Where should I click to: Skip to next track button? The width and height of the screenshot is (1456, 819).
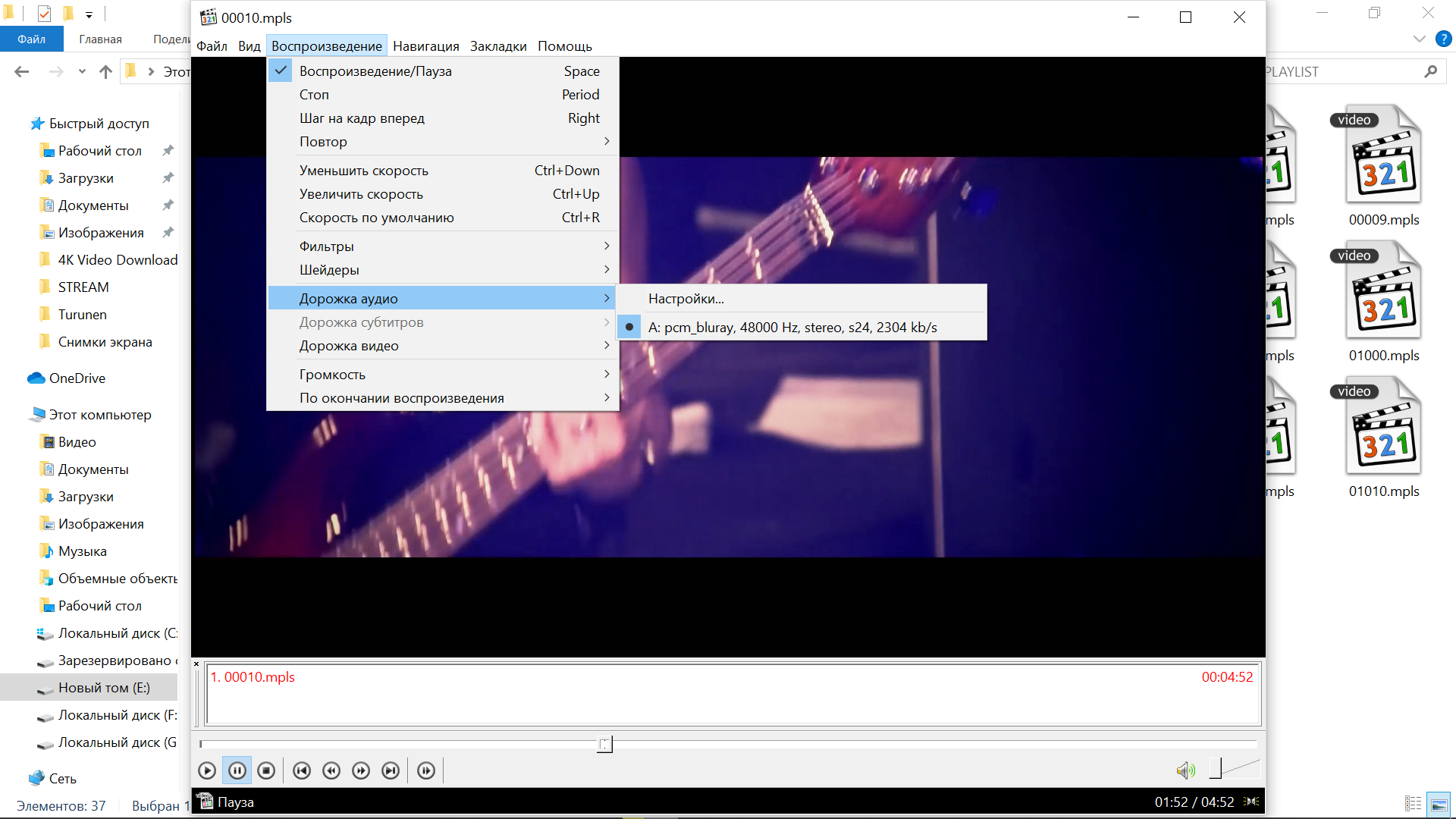[391, 770]
